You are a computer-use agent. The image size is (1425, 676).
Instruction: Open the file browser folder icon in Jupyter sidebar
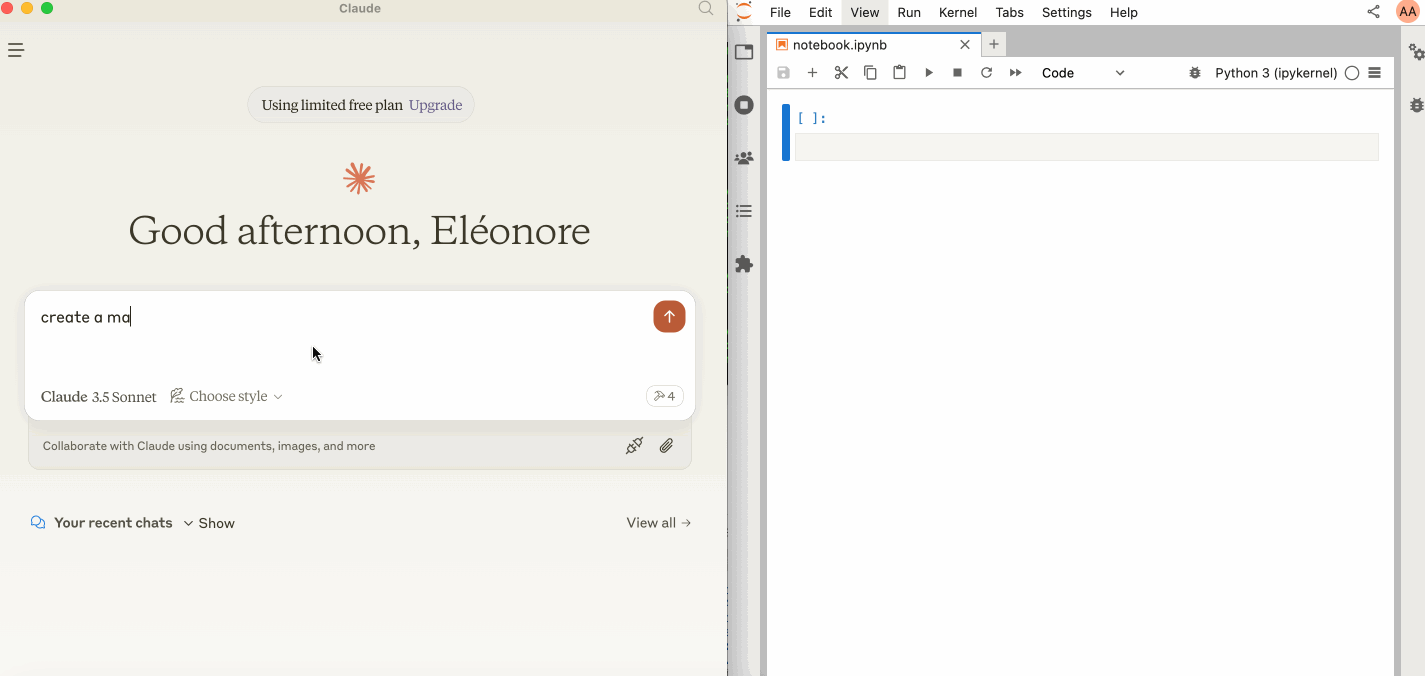point(744,52)
